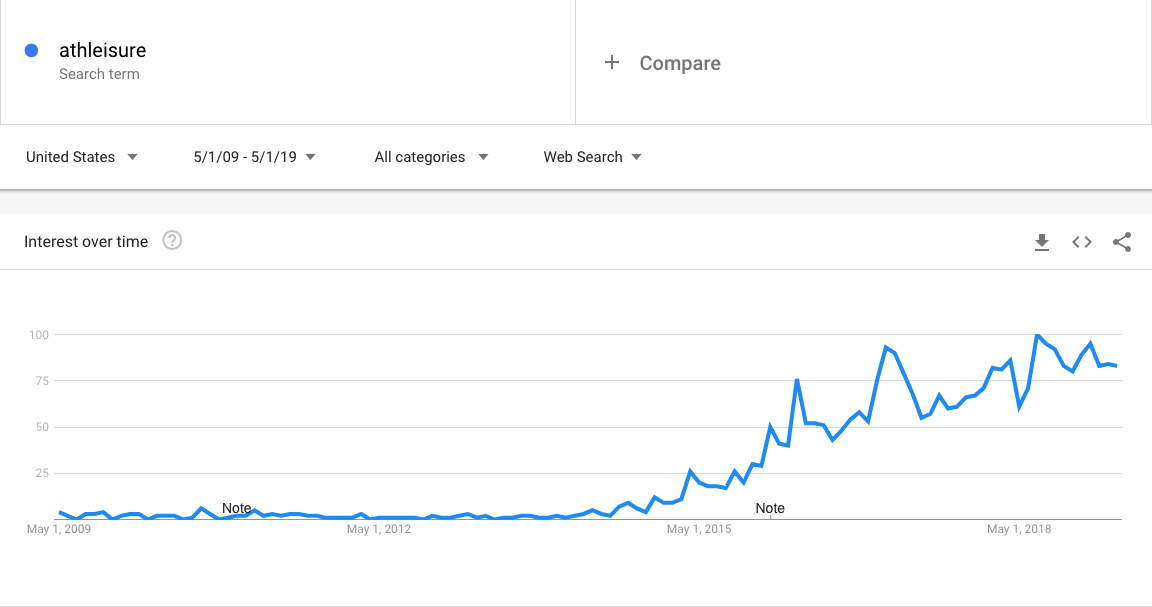
Task: Open the embed code icon
Action: click(1082, 242)
